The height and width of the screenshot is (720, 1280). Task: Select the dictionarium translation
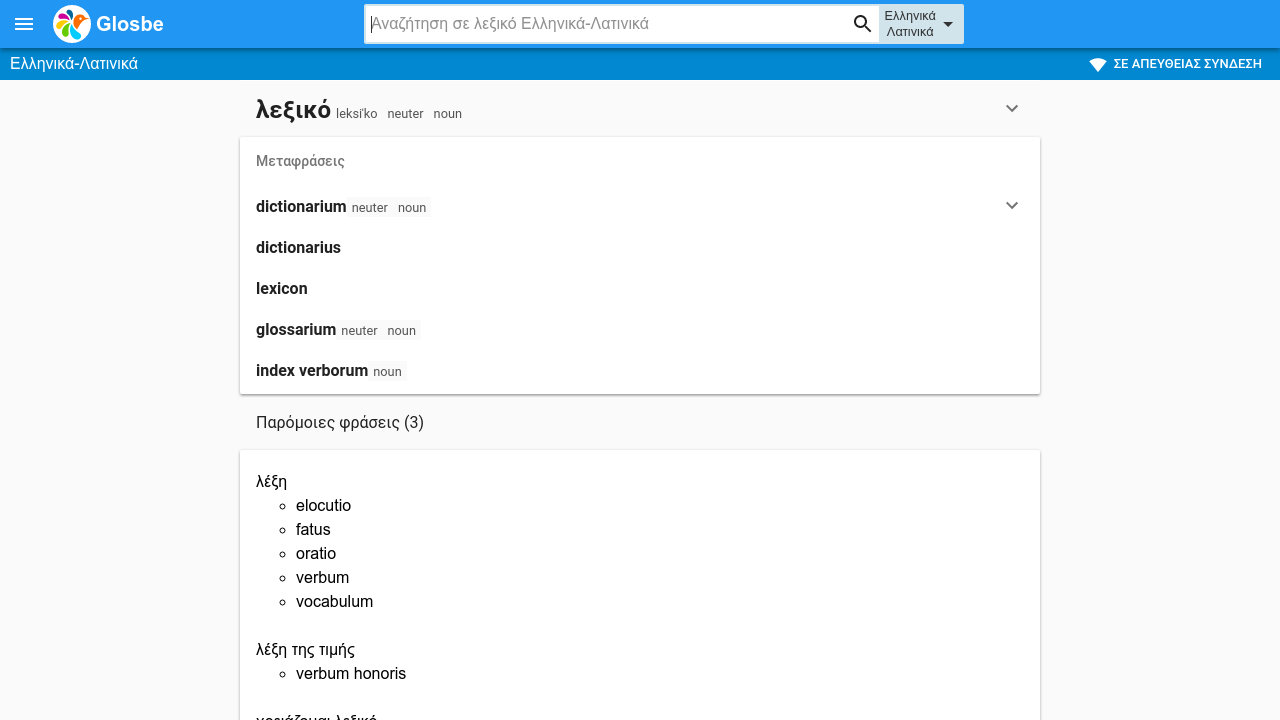coord(301,206)
